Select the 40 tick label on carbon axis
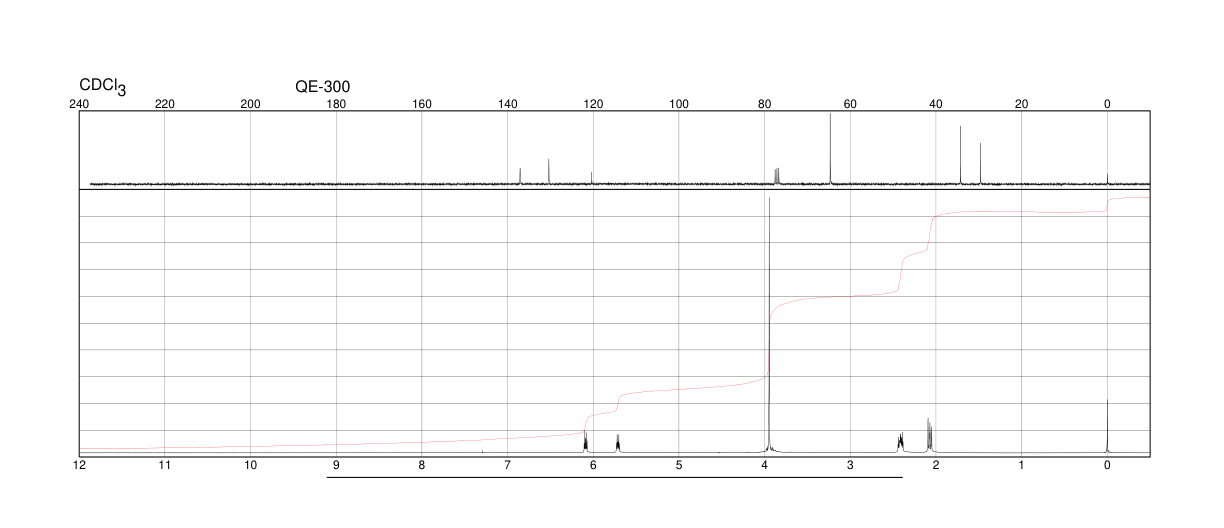The image size is (1224, 528). point(936,104)
